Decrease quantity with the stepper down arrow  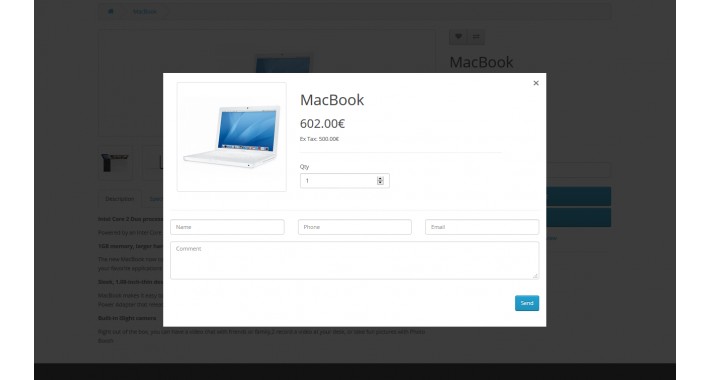(x=380, y=183)
